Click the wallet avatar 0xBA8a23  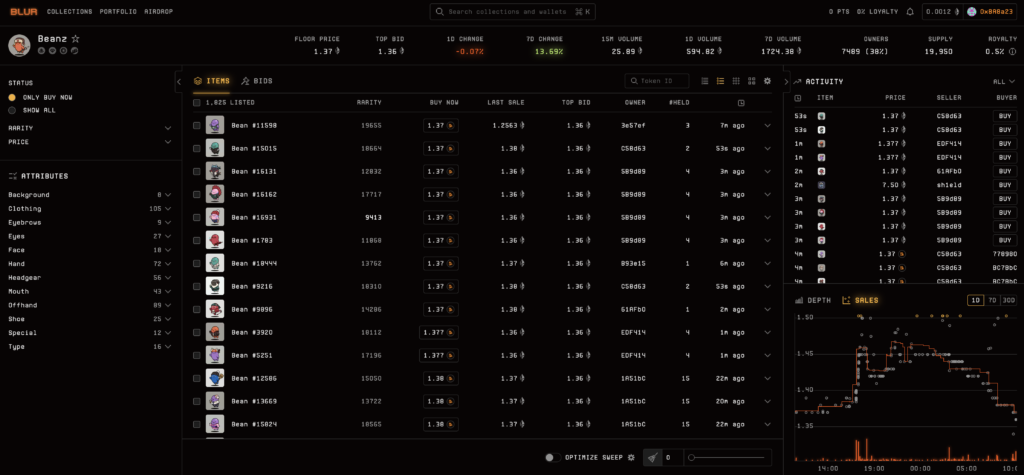coord(972,12)
